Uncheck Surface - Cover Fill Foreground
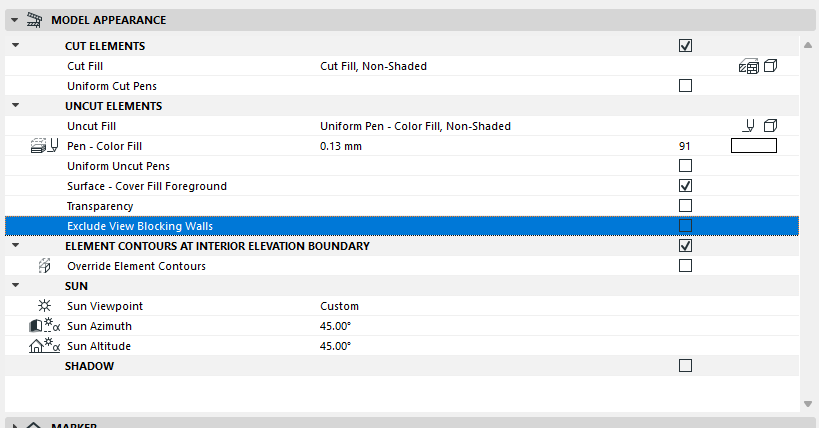 pos(685,186)
